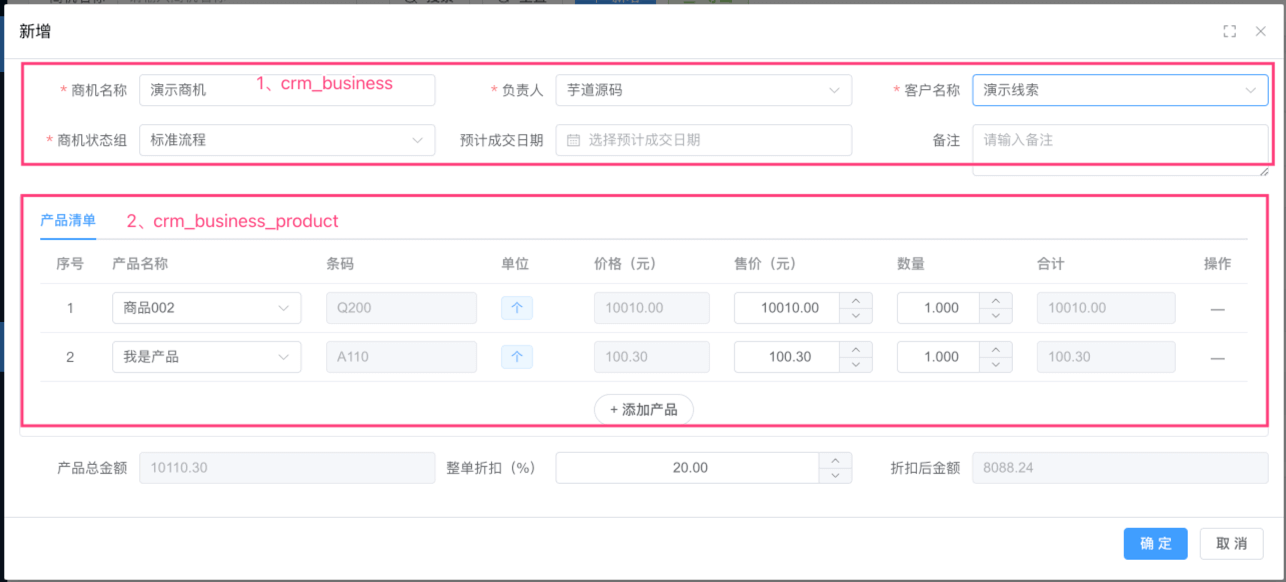The height and width of the screenshot is (582, 1286).
Task: Switch to the 产品清单 tab
Action: 68,221
